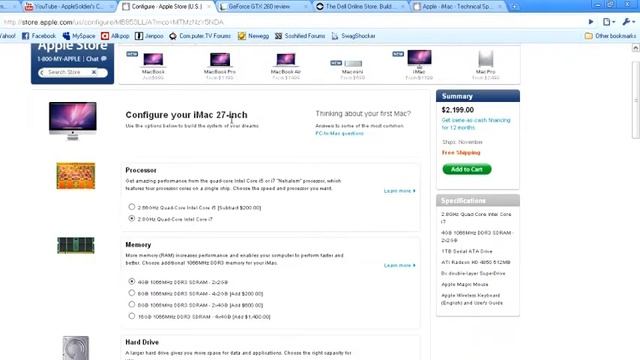
Task: Select 2.8GHz Quad-Core Intel Core i7 option
Action: pyautogui.click(x=131, y=218)
